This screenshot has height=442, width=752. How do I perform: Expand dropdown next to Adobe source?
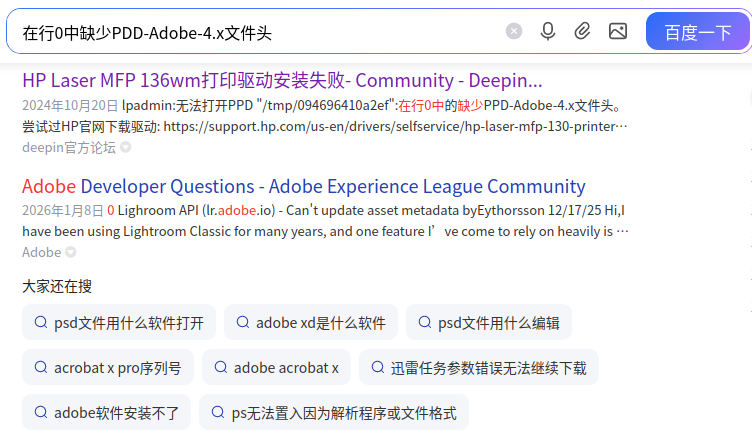point(70,252)
